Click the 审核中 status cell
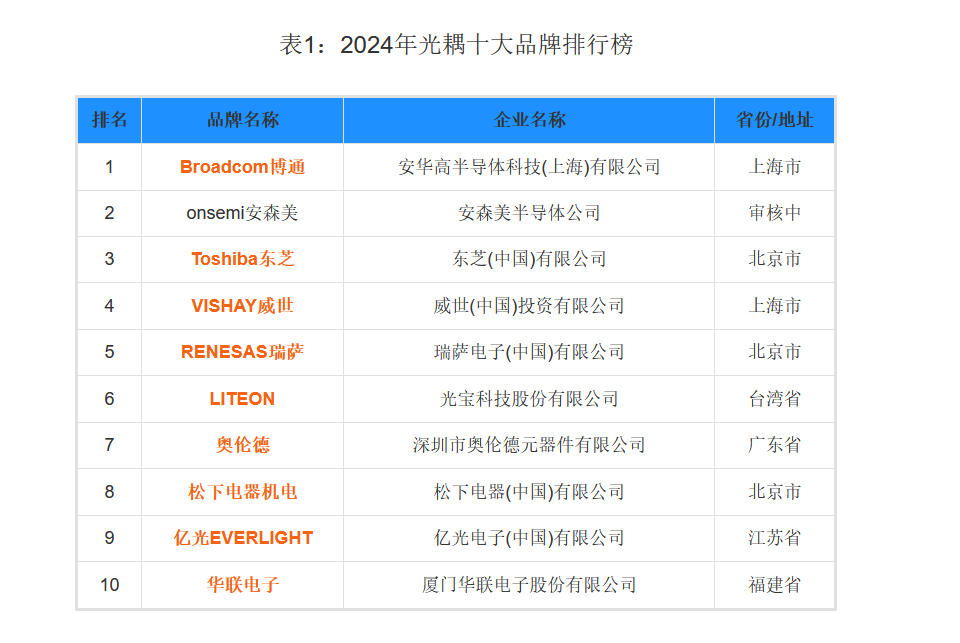This screenshot has width=960, height=643. [774, 213]
